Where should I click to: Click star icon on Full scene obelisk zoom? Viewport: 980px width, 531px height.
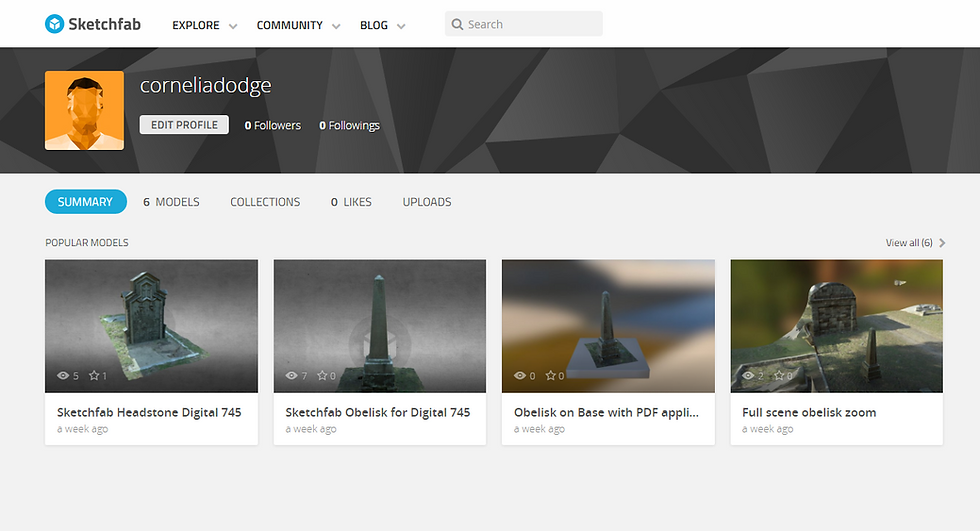(x=779, y=375)
